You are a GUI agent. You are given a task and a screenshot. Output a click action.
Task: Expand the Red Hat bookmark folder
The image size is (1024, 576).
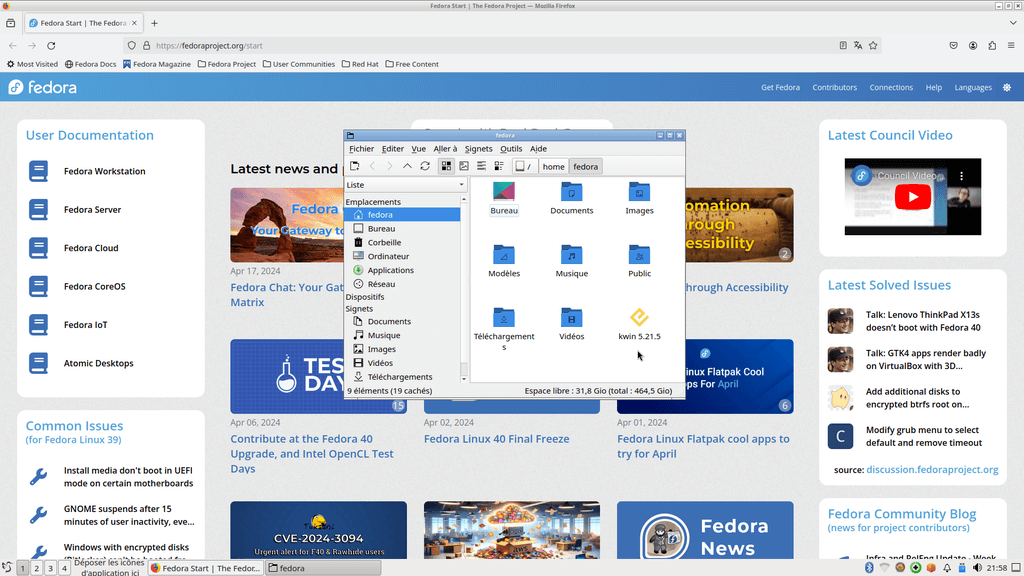tap(360, 64)
